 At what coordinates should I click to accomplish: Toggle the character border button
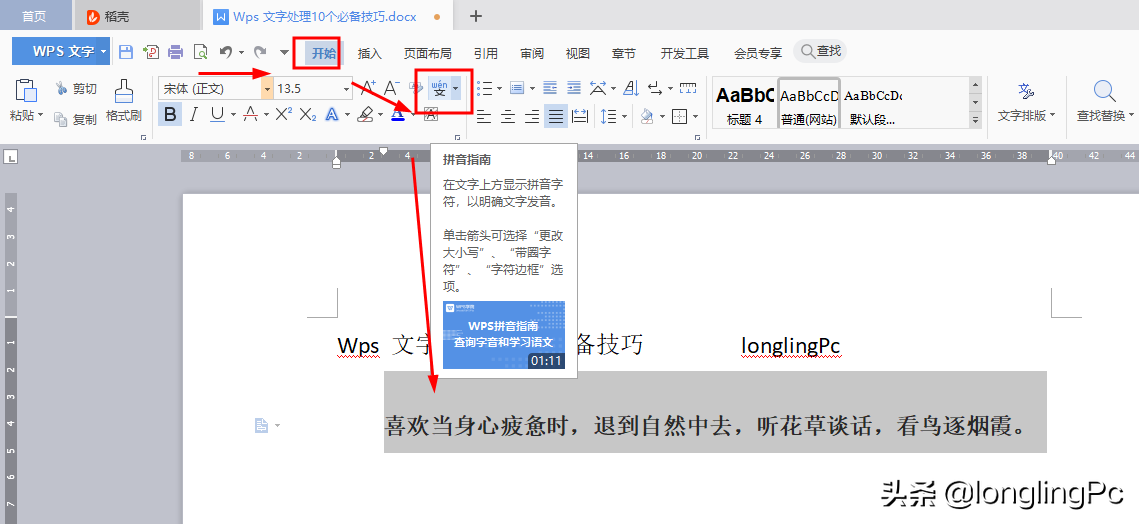[x=431, y=114]
